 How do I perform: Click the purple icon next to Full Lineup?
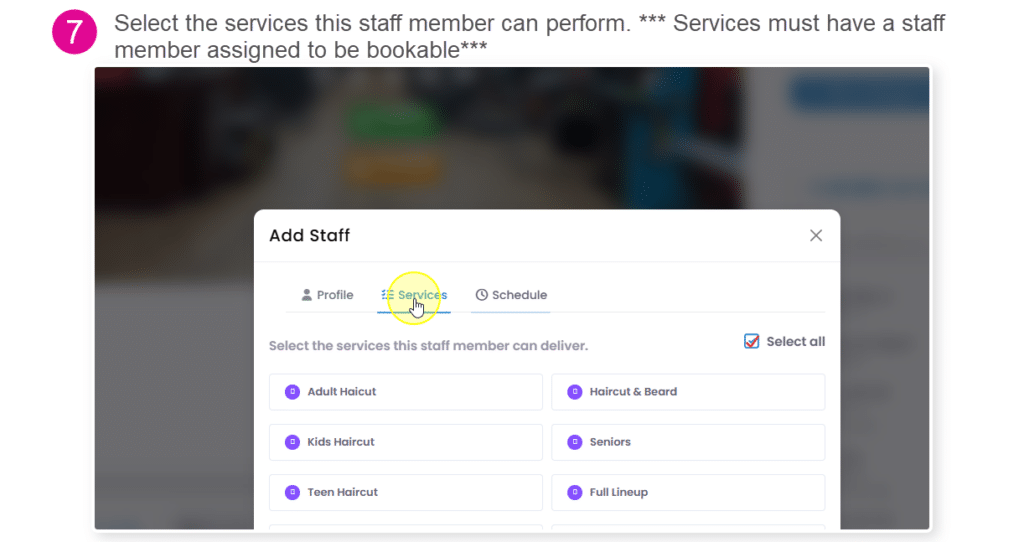(x=575, y=492)
